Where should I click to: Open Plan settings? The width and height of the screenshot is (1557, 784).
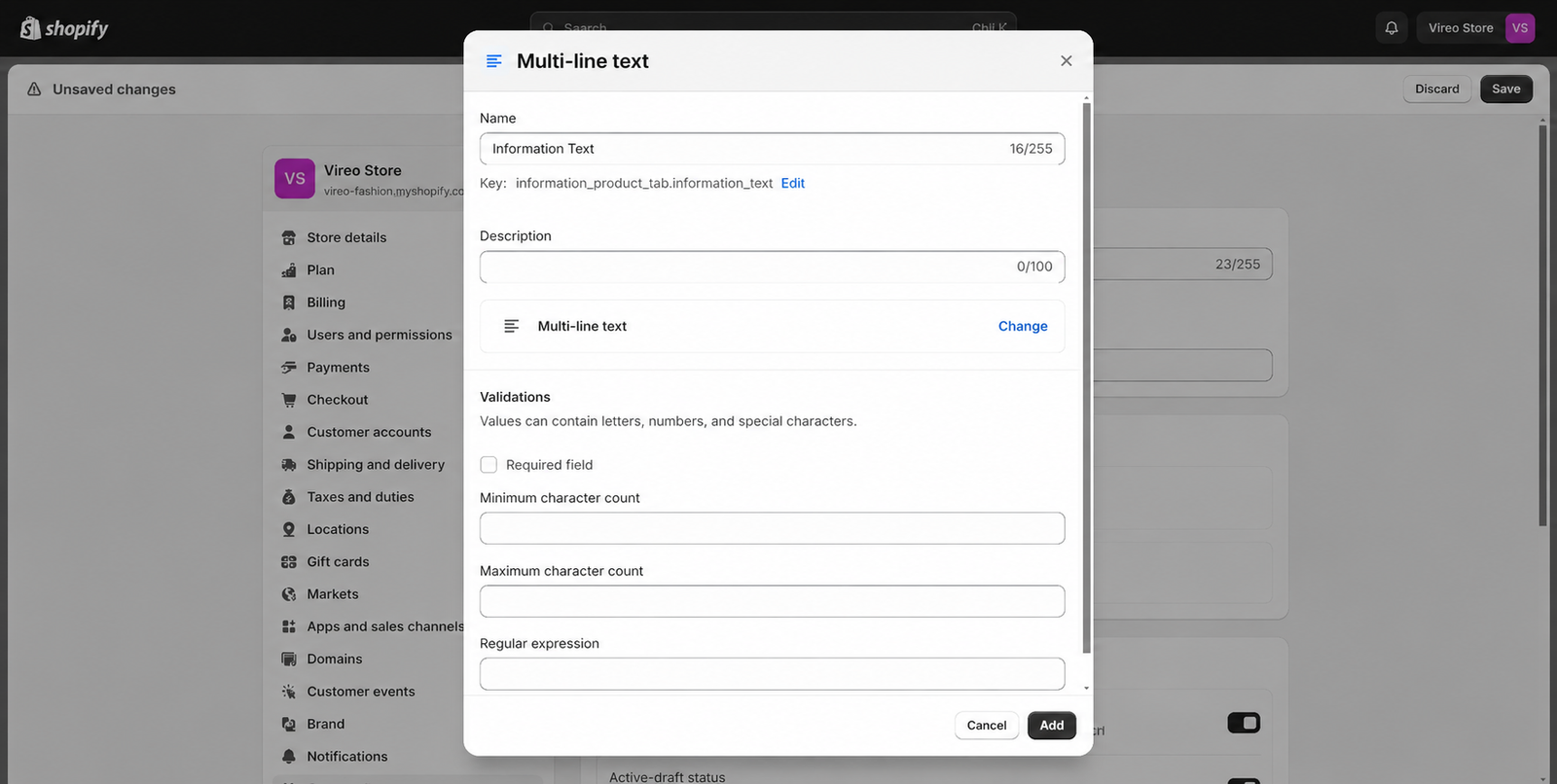pyautogui.click(x=320, y=270)
